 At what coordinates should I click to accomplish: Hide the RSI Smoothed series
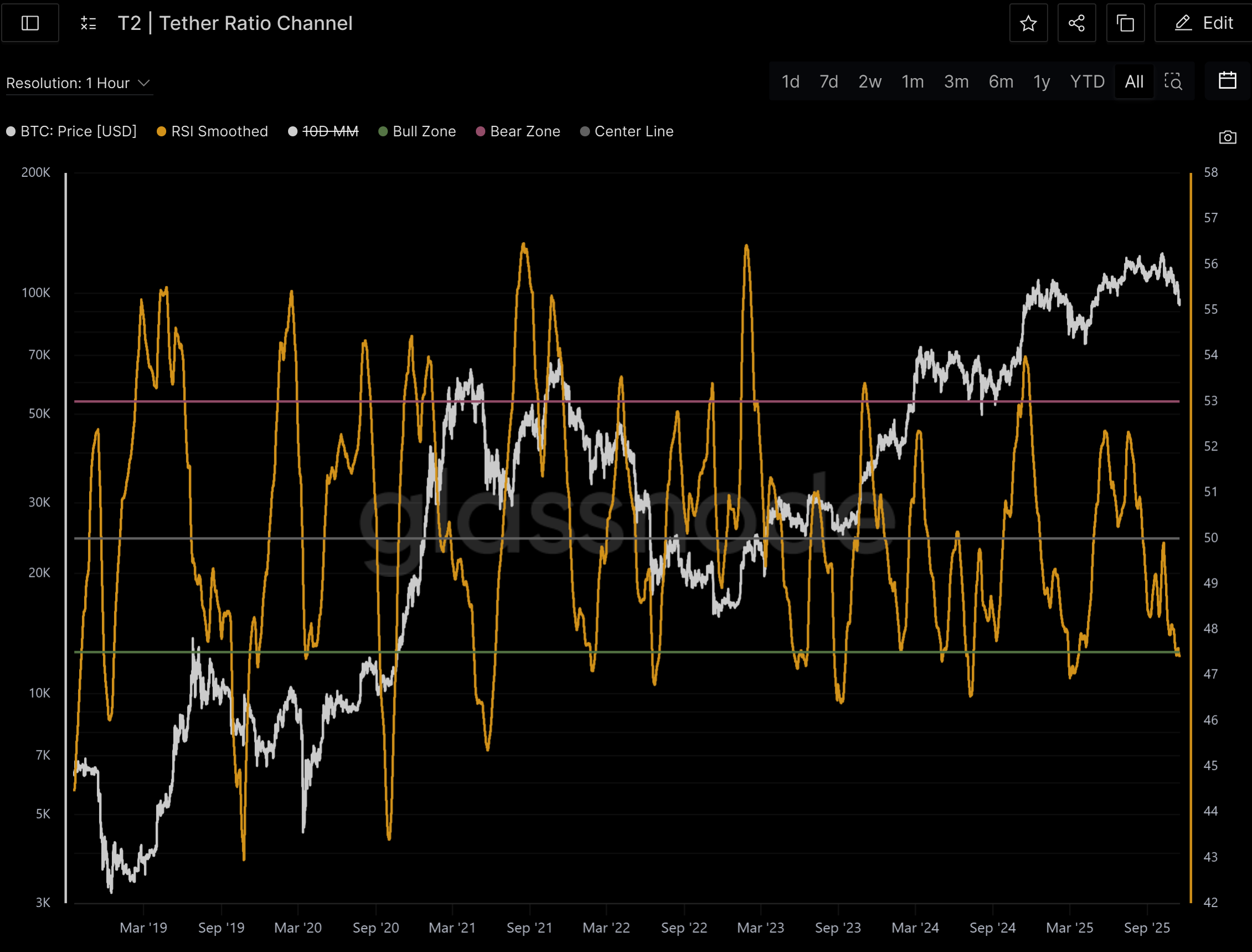pos(219,131)
